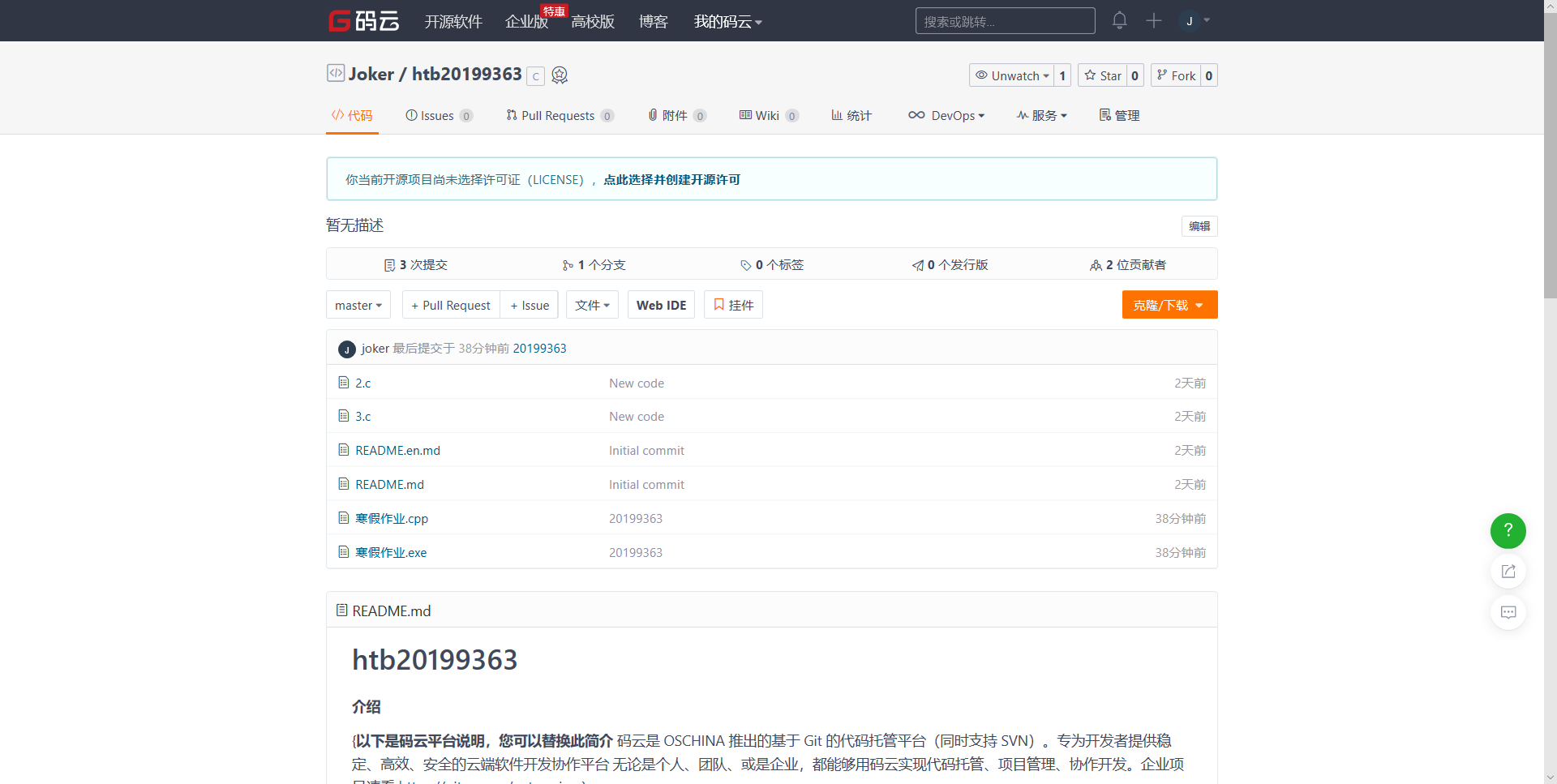The image size is (1557, 784).
Task: Click the floating share icon button
Action: tap(1508, 572)
